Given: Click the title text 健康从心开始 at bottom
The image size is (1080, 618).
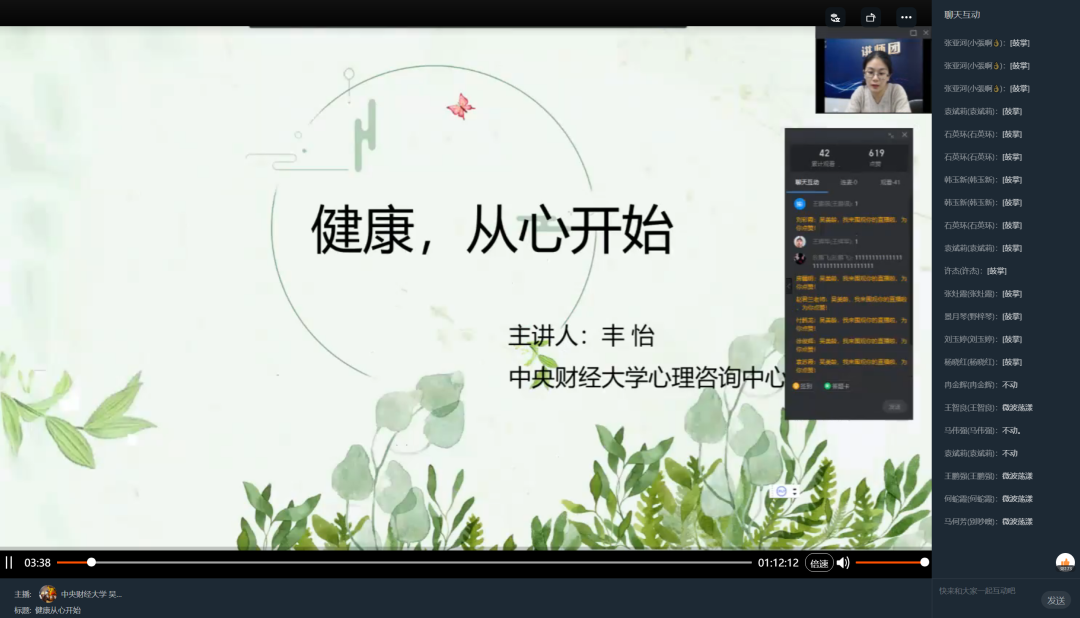Looking at the screenshot, I should click(x=58, y=610).
